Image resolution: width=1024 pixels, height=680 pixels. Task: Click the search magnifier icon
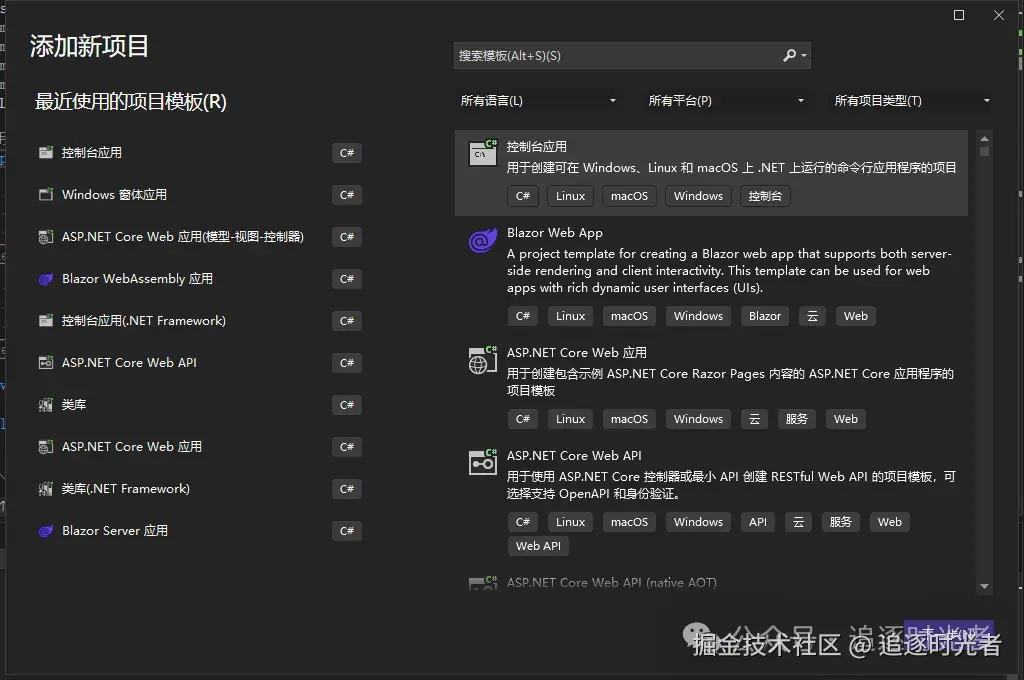point(790,56)
